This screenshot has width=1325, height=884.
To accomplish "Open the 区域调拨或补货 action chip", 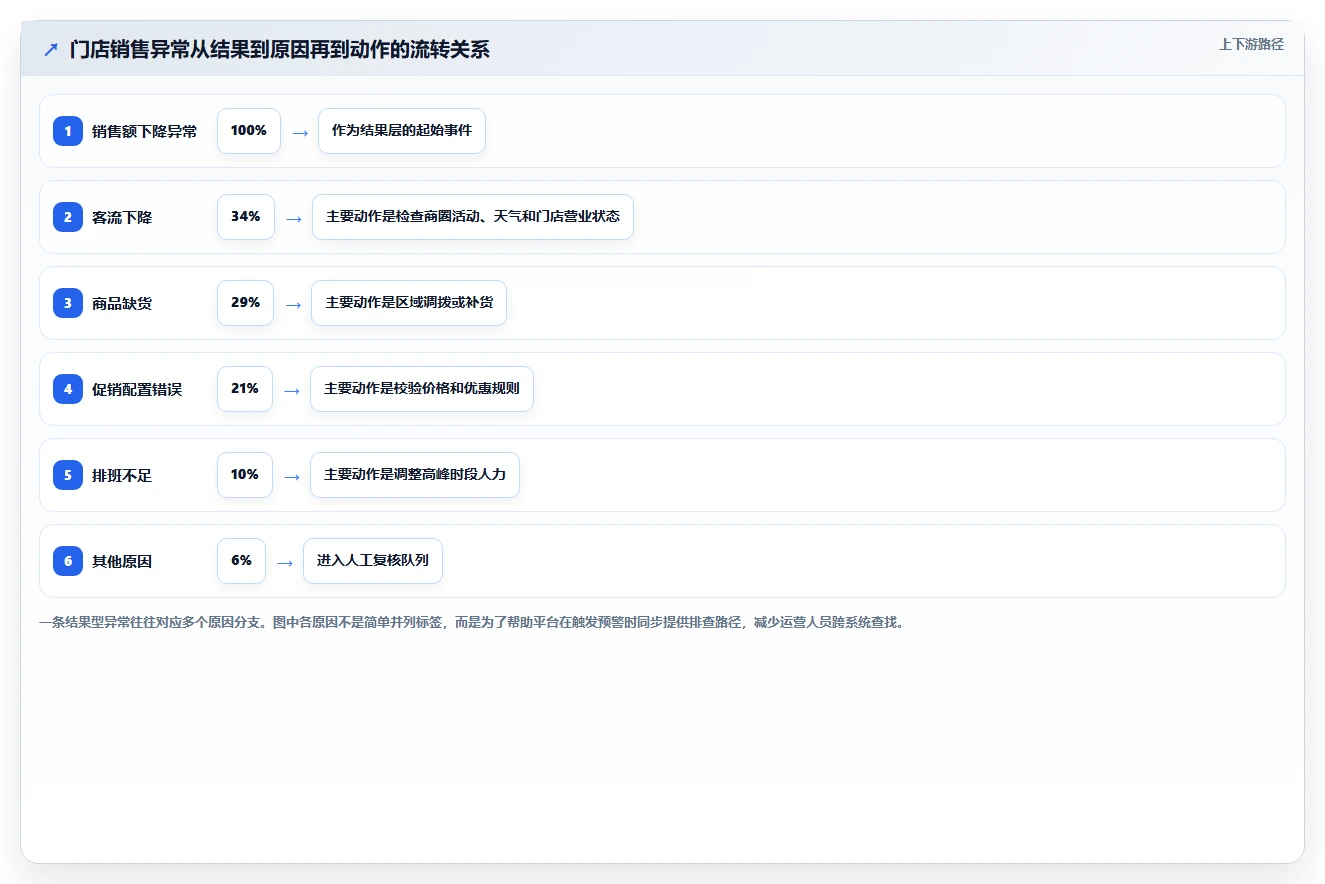I will [x=409, y=303].
